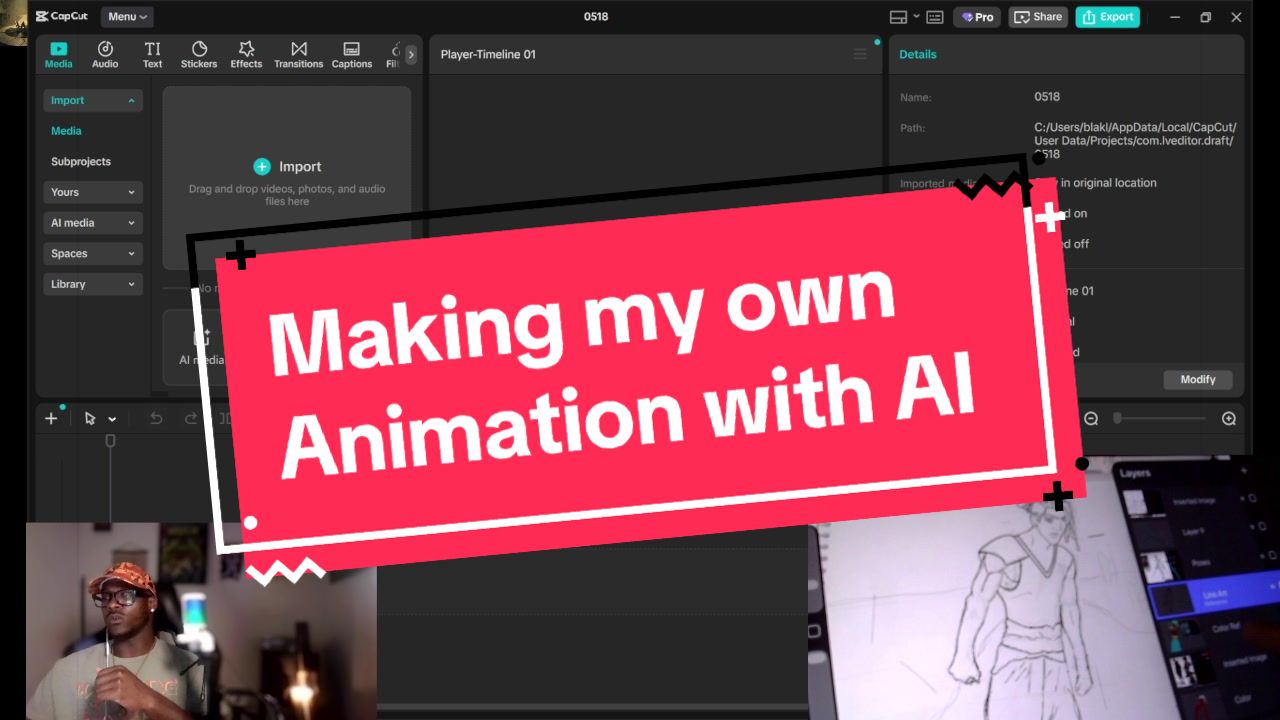Click the timeline zoom out icon
Screen dimensions: 1280x720
(1092, 419)
